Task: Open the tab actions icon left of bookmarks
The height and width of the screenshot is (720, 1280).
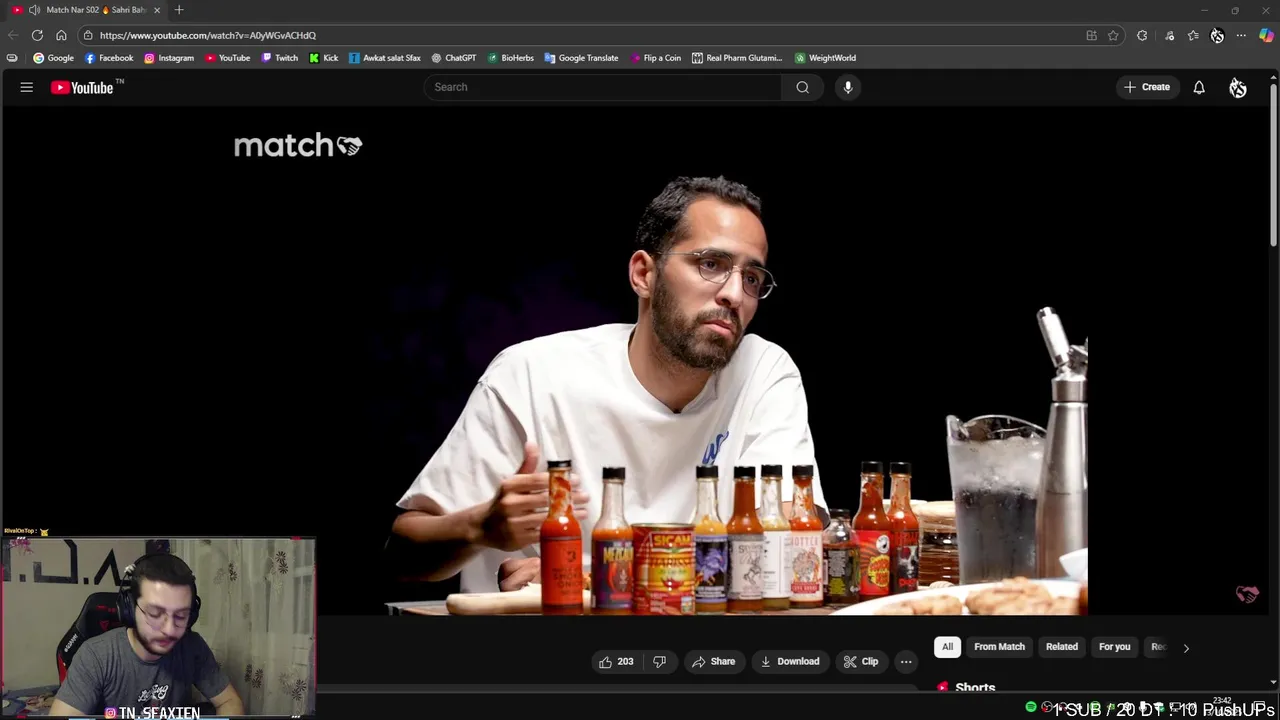Action: [x=12, y=58]
